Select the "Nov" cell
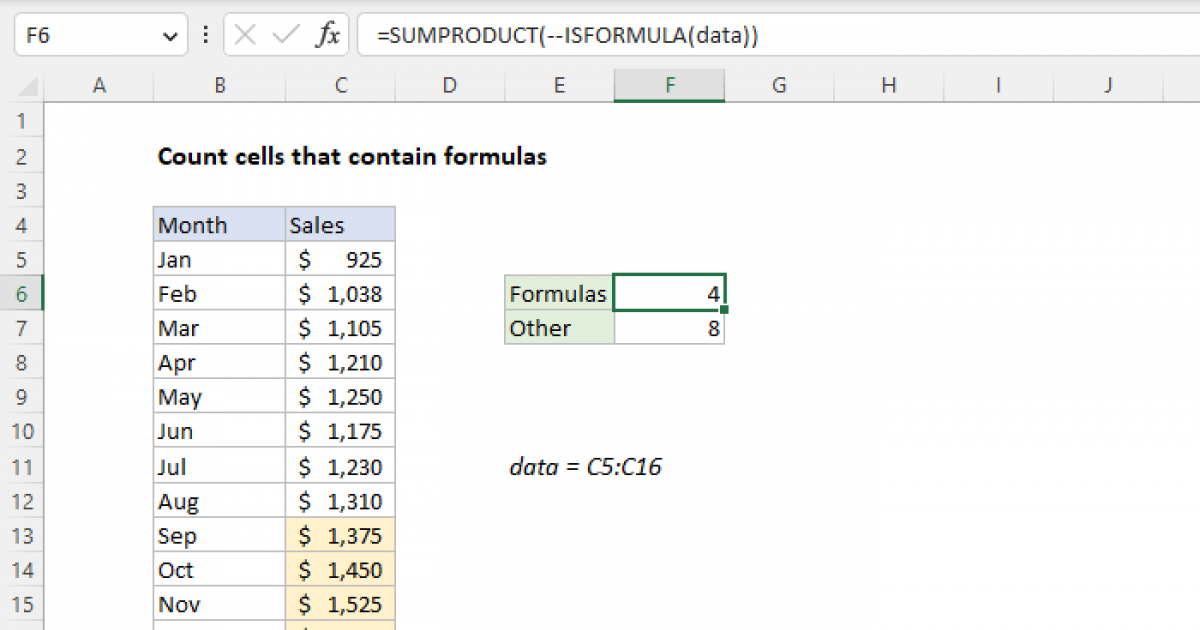The width and height of the screenshot is (1200, 630). tap(219, 605)
